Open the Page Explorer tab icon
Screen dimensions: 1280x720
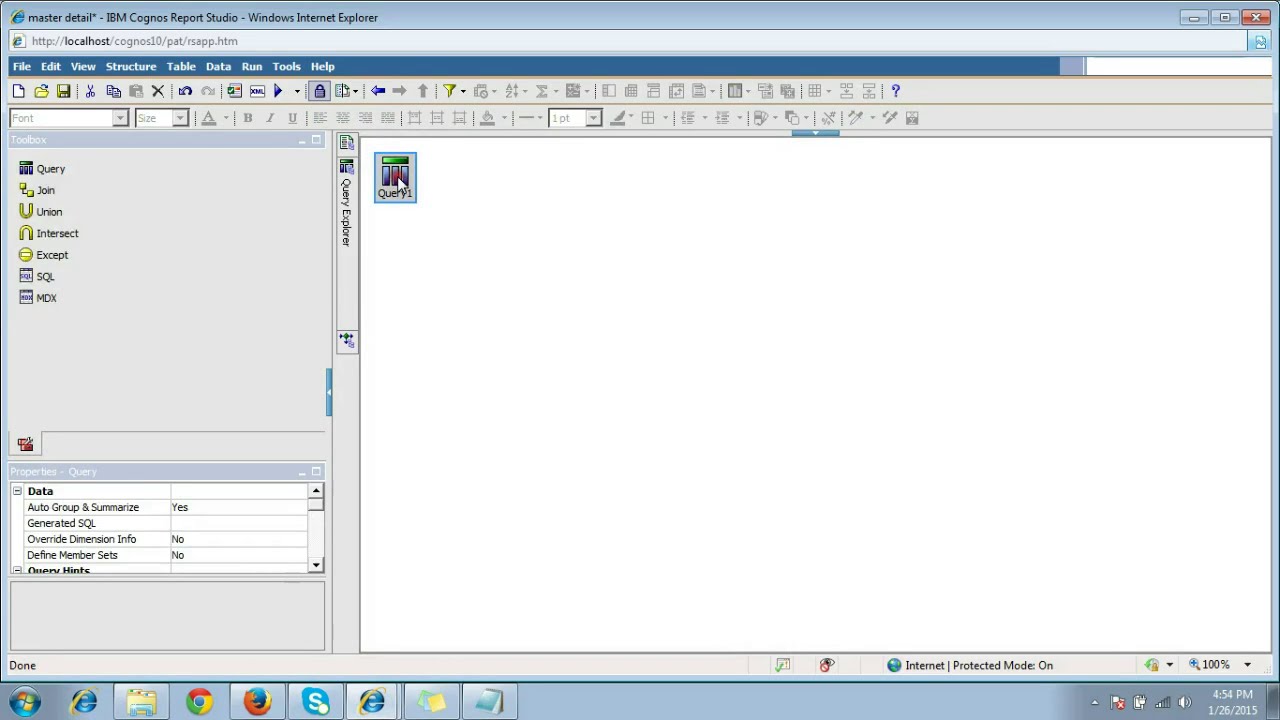(347, 143)
